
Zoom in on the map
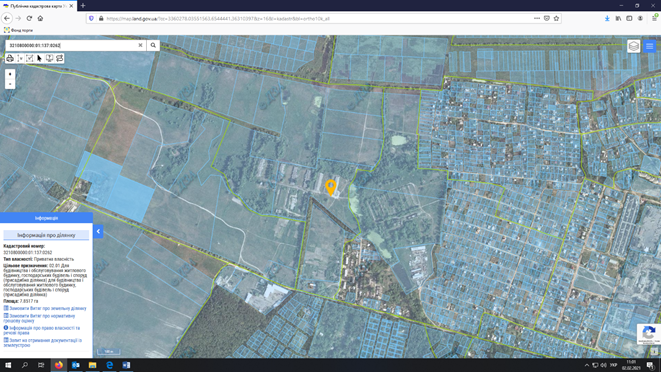pyautogui.click(x=10, y=74)
